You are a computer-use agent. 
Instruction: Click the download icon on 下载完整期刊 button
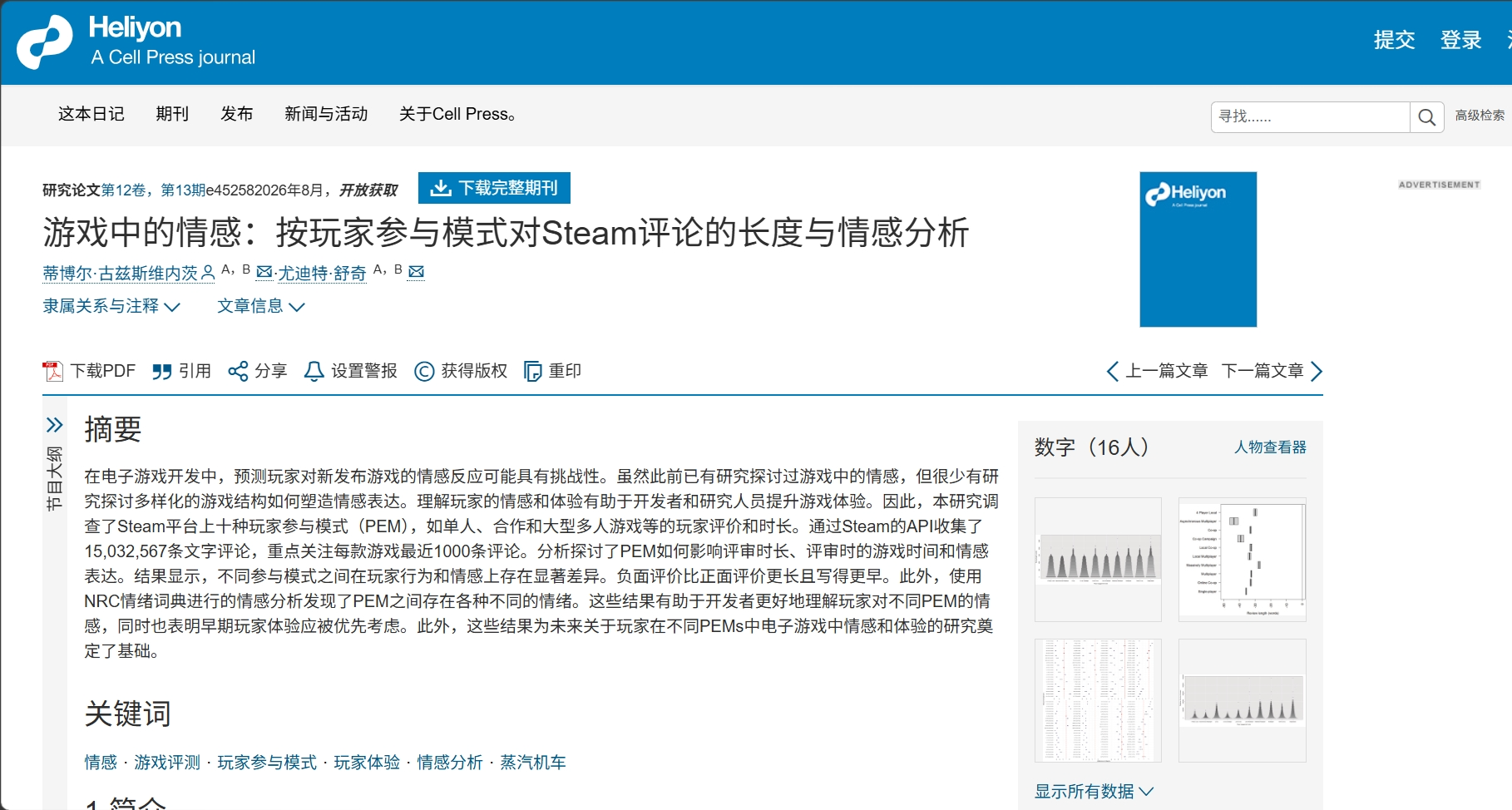441,188
